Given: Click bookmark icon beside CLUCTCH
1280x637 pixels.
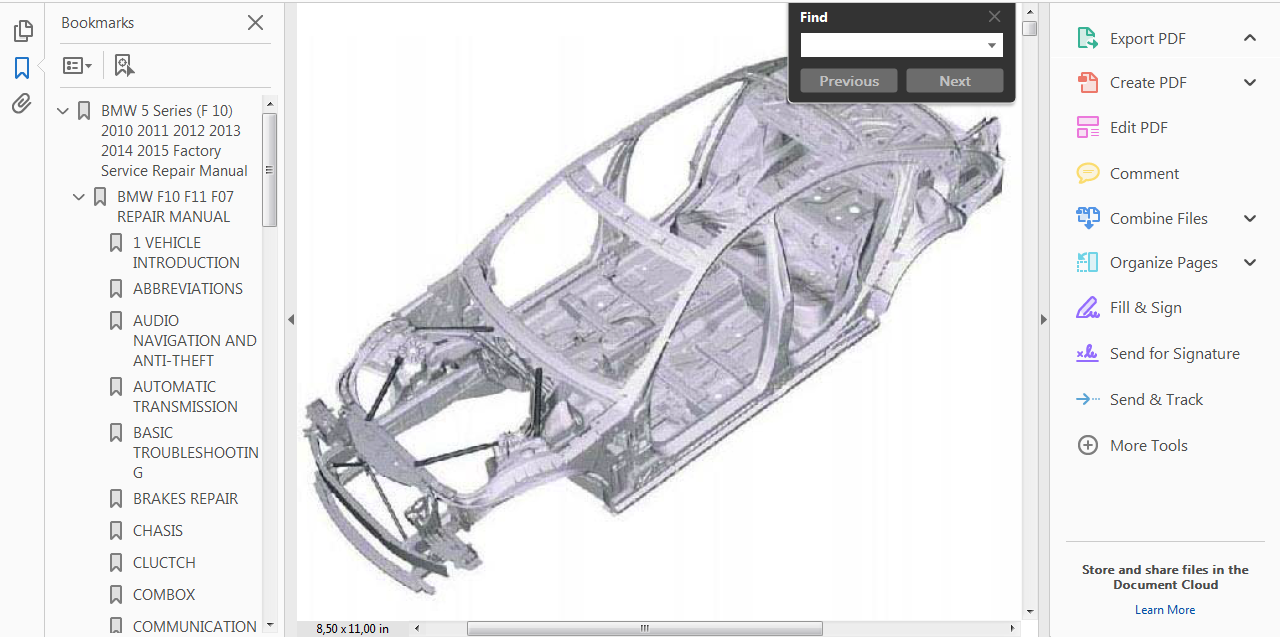Looking at the screenshot, I should [116, 563].
